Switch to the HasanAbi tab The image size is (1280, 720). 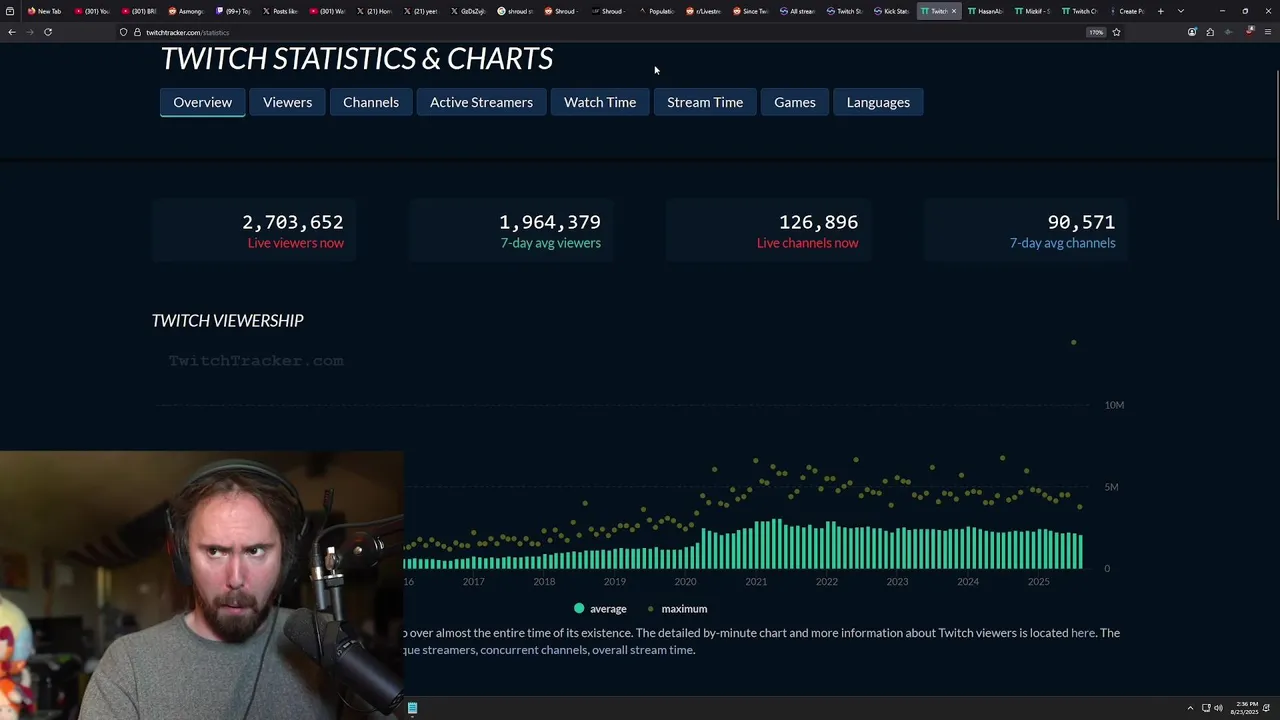(986, 11)
